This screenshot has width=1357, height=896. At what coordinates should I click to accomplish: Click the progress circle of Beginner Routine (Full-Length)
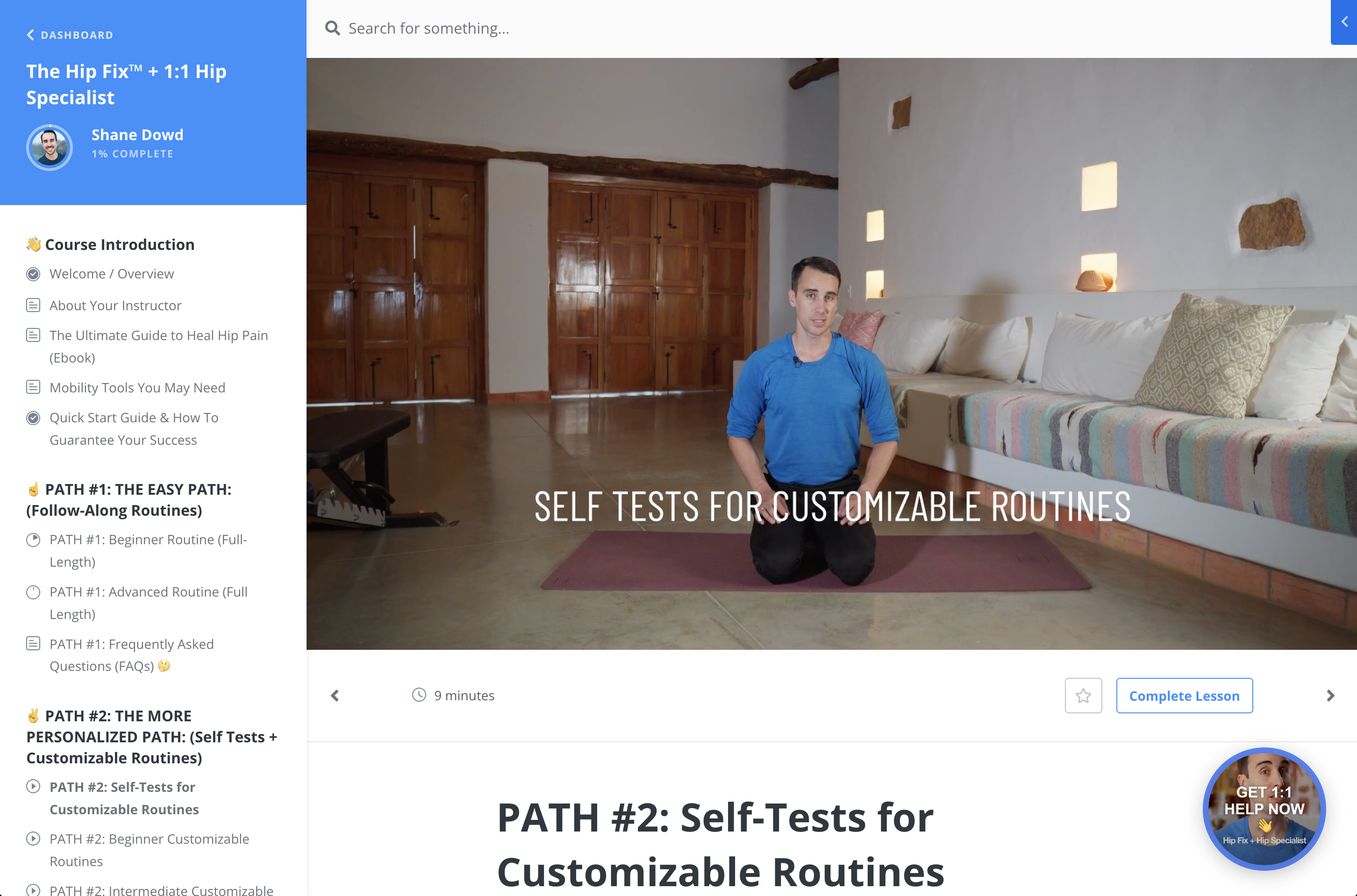(33, 540)
